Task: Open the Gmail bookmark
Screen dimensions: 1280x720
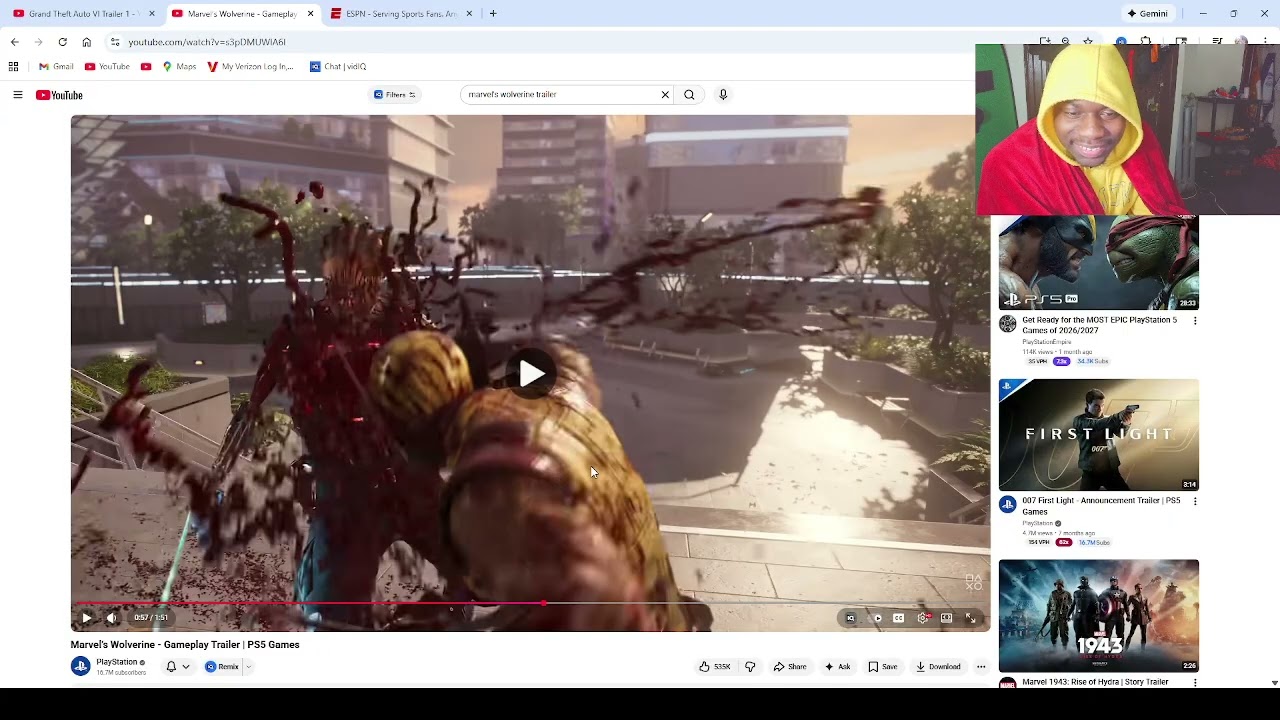Action: (56, 67)
